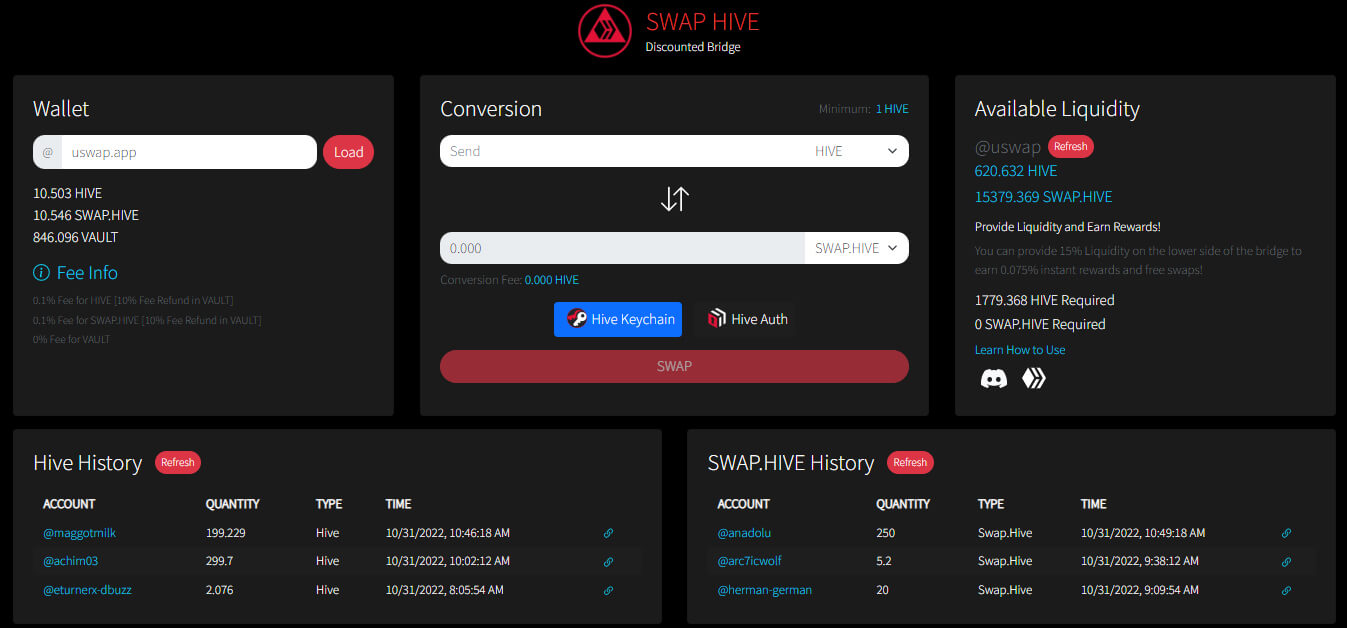
Task: Click the 846.096 VAULT wallet balance
Action: 76,237
